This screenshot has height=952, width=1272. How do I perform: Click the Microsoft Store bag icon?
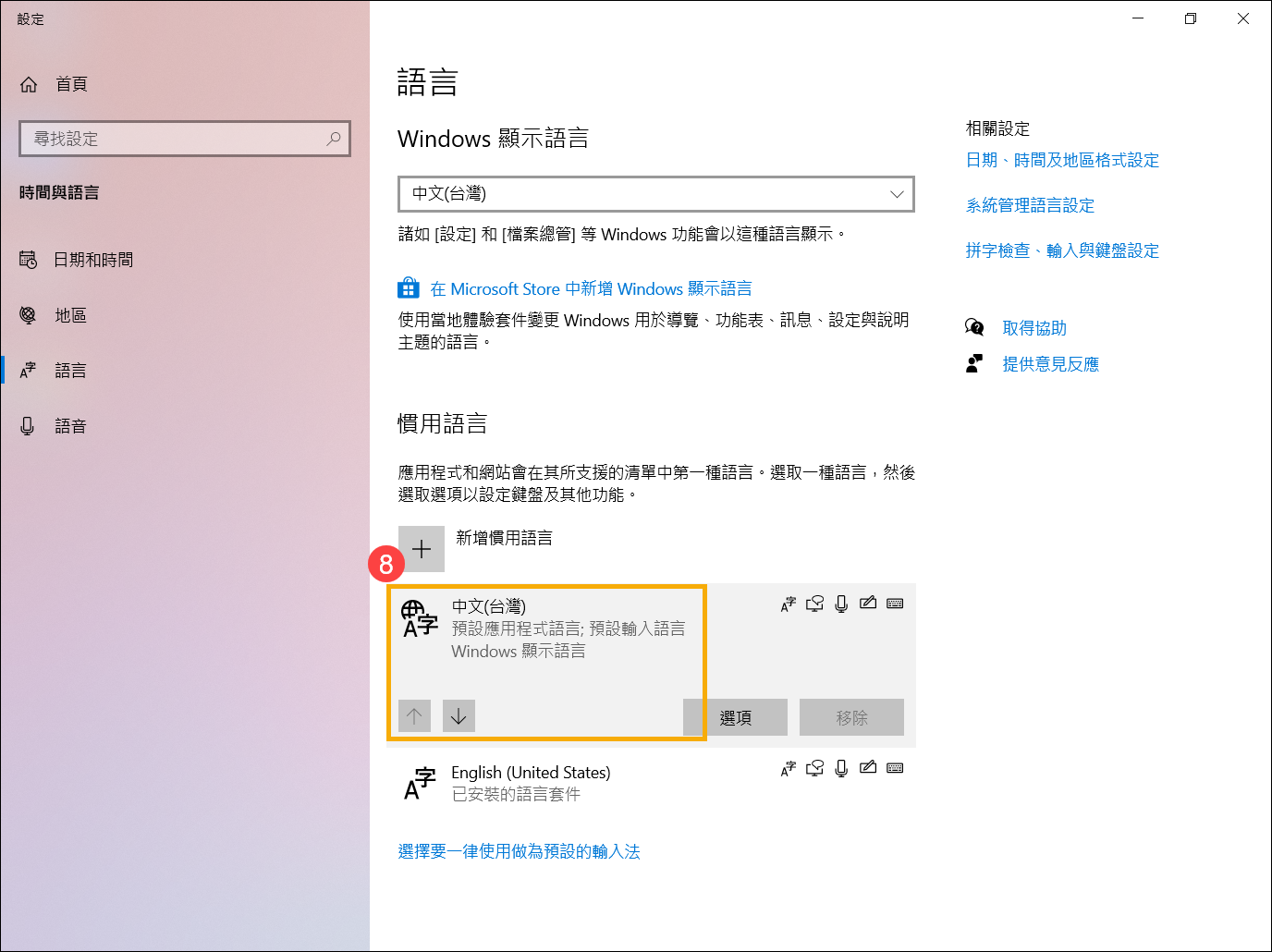pyautogui.click(x=409, y=288)
